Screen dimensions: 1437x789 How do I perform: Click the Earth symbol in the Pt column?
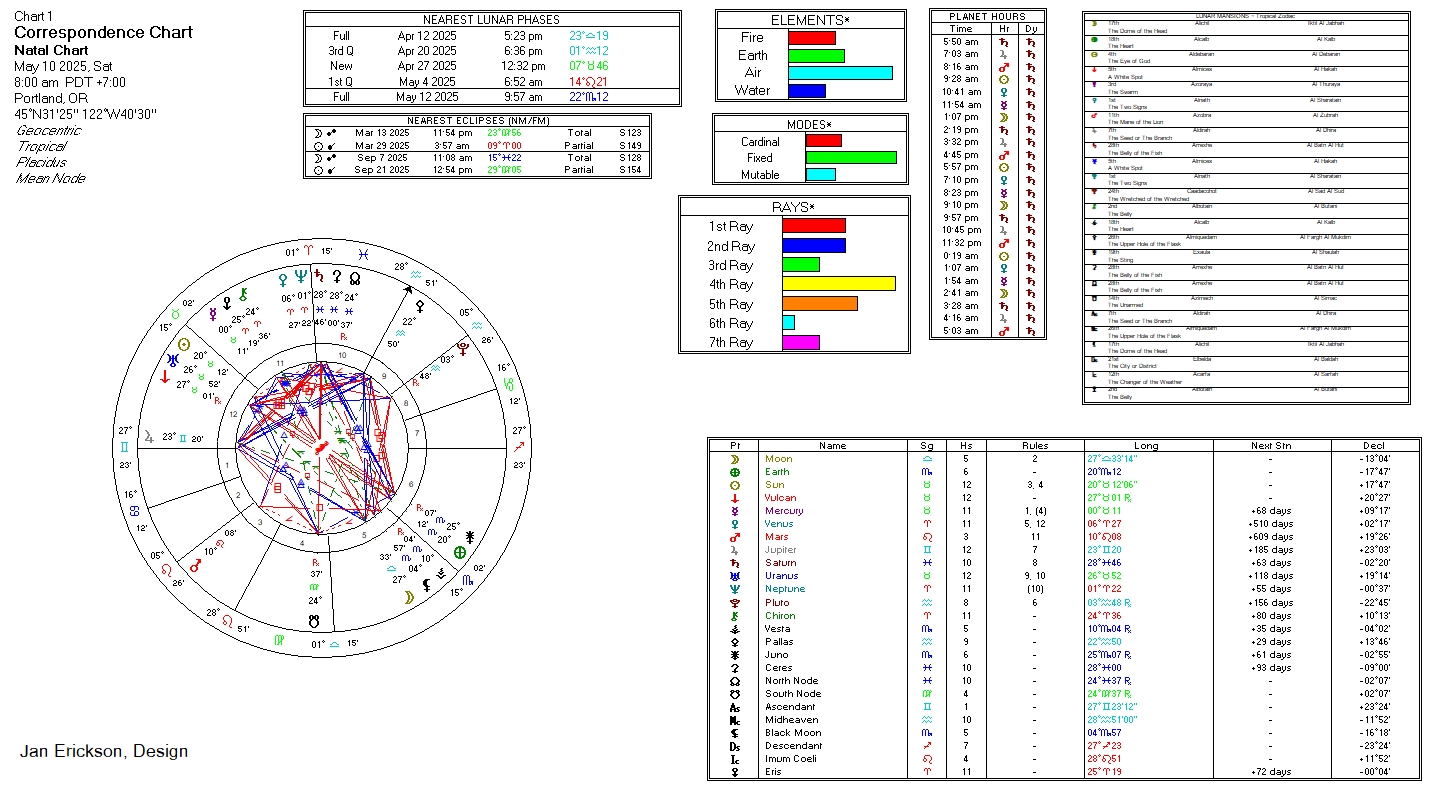pos(735,472)
